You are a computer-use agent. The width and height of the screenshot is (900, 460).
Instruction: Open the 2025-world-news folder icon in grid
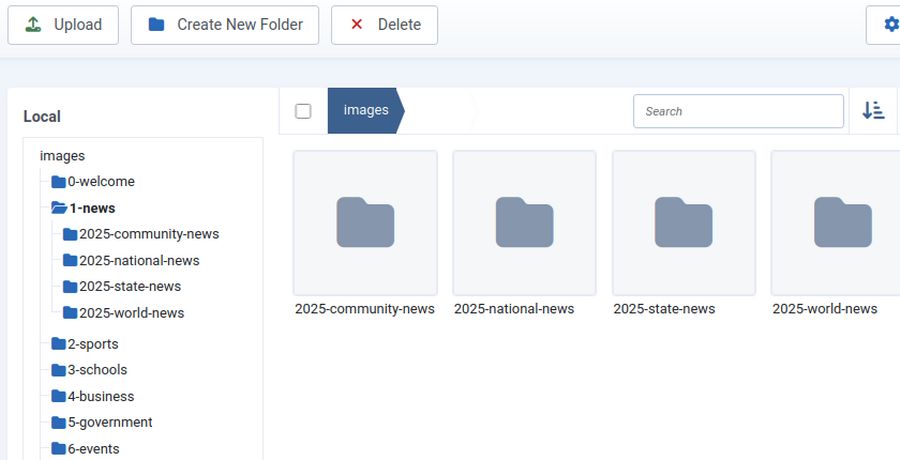click(x=842, y=223)
